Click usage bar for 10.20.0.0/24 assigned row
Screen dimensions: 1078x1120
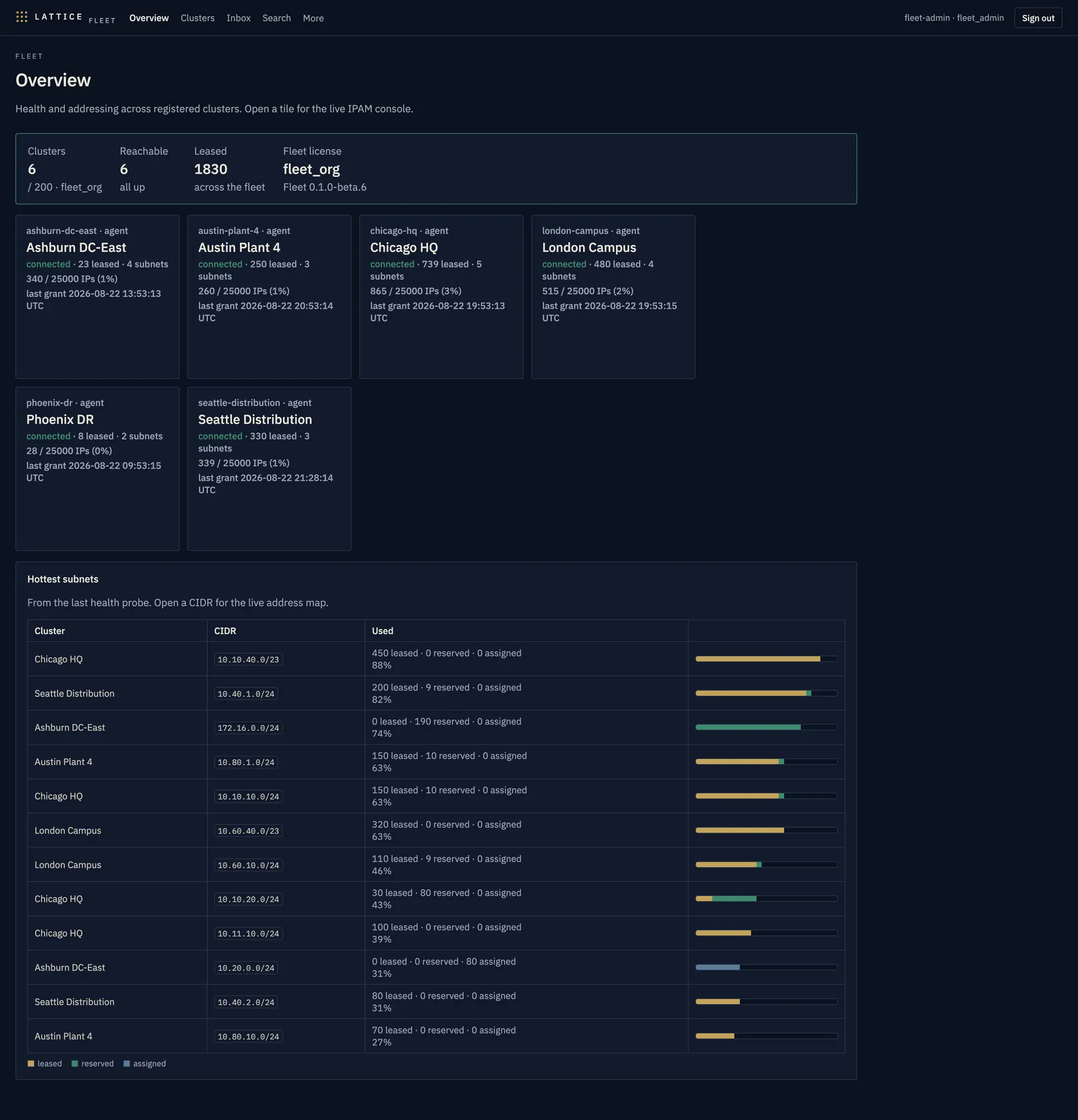click(x=766, y=967)
